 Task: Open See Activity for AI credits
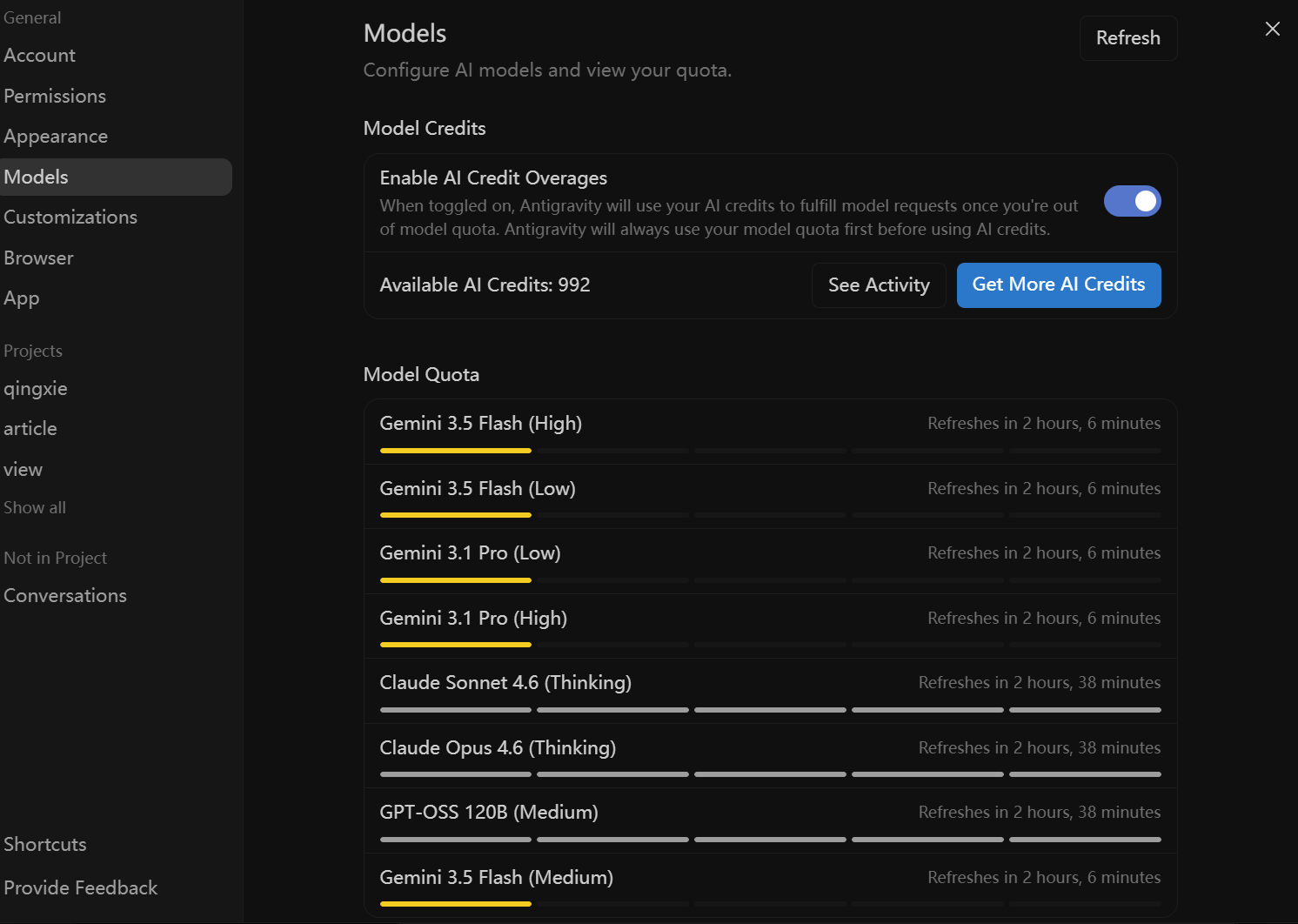click(879, 285)
